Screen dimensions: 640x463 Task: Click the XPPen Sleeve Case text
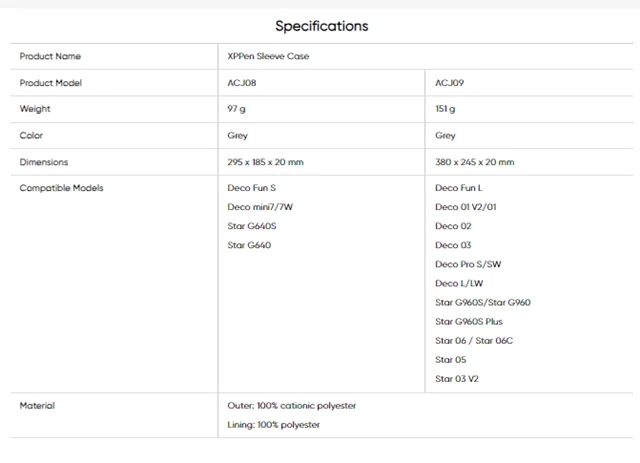pos(268,57)
